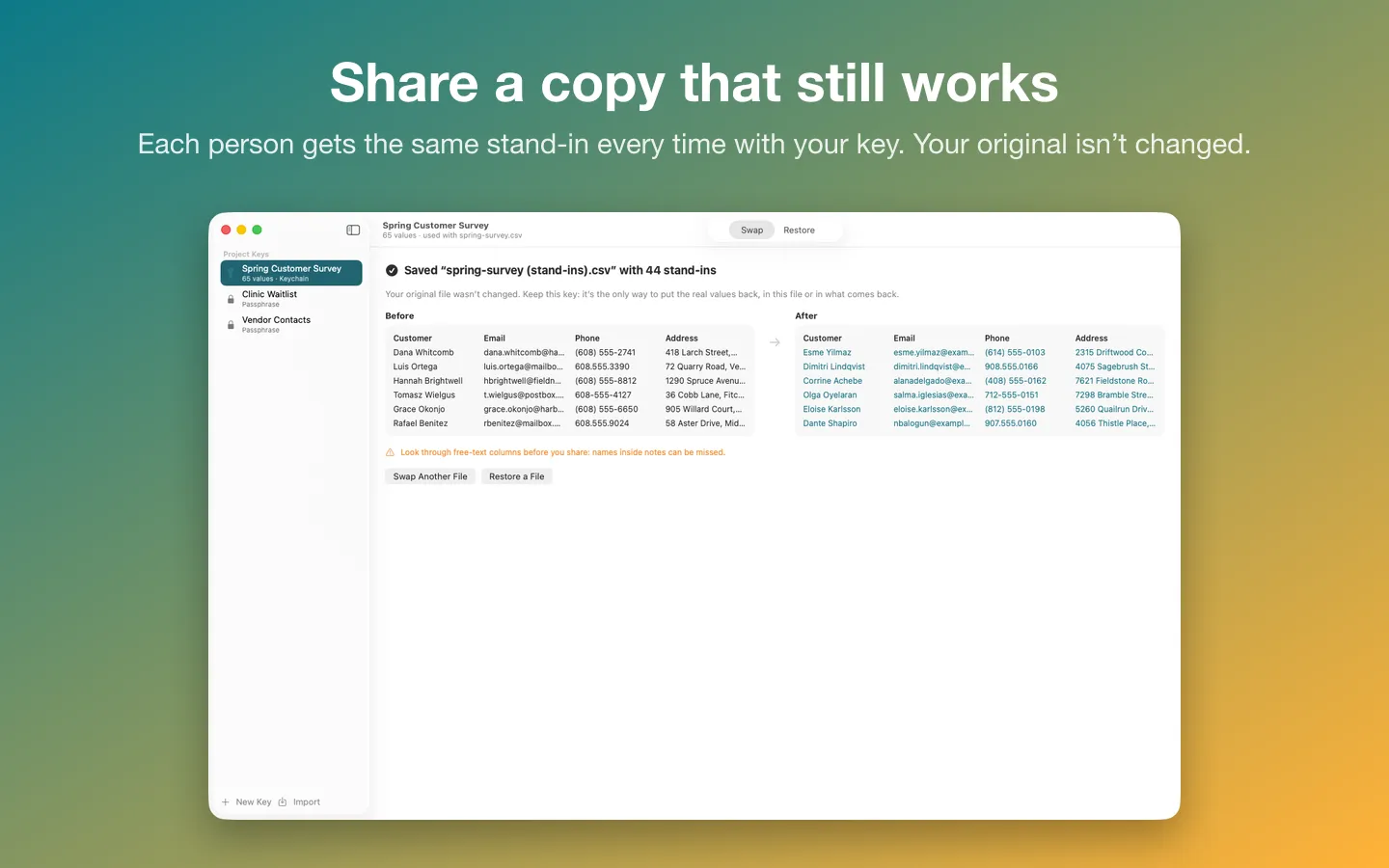The height and width of the screenshot is (868, 1389).
Task: Click the Restore a File button
Action: click(x=516, y=476)
